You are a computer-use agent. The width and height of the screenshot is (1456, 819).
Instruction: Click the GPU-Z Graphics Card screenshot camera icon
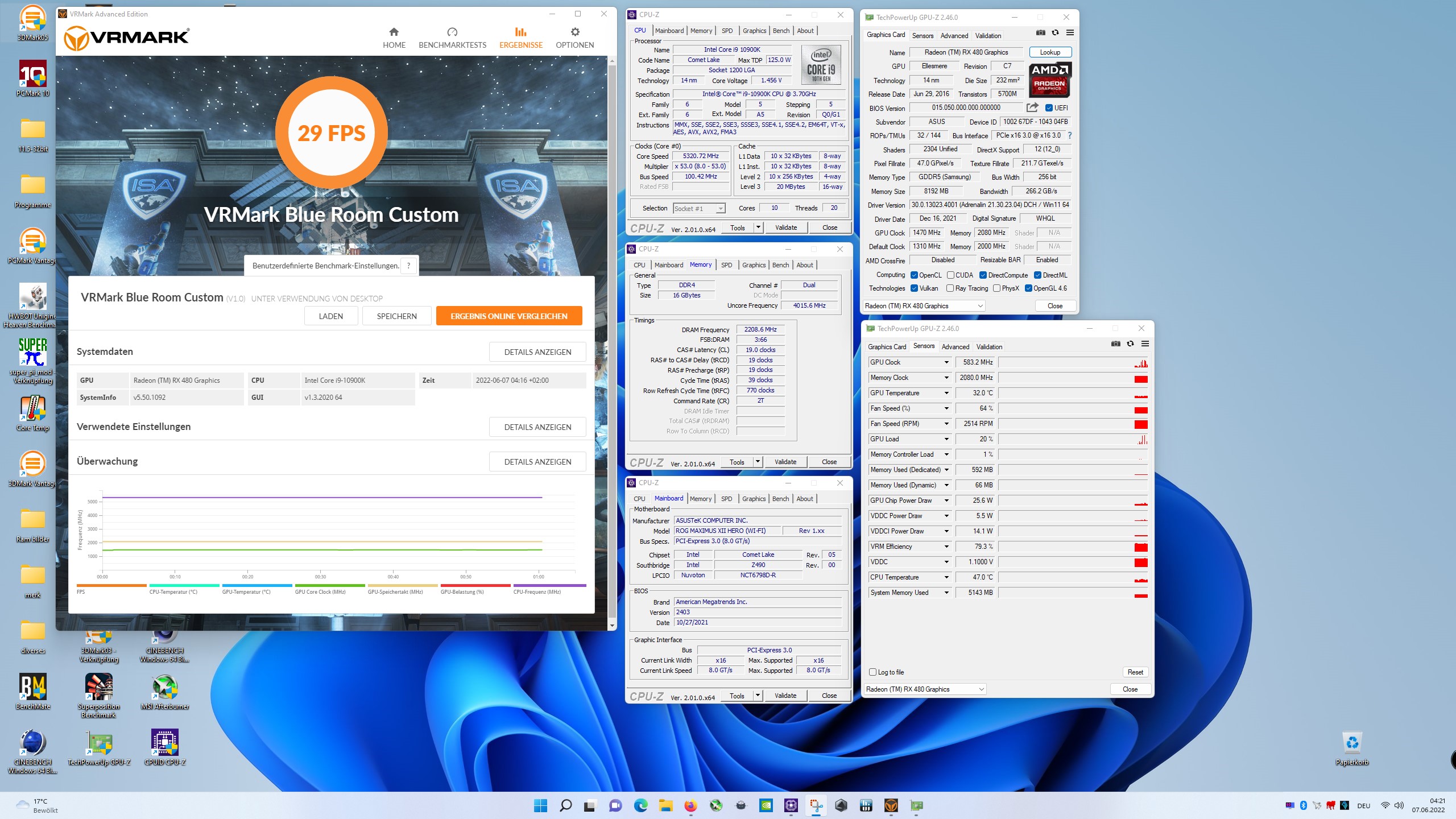click(x=1040, y=33)
